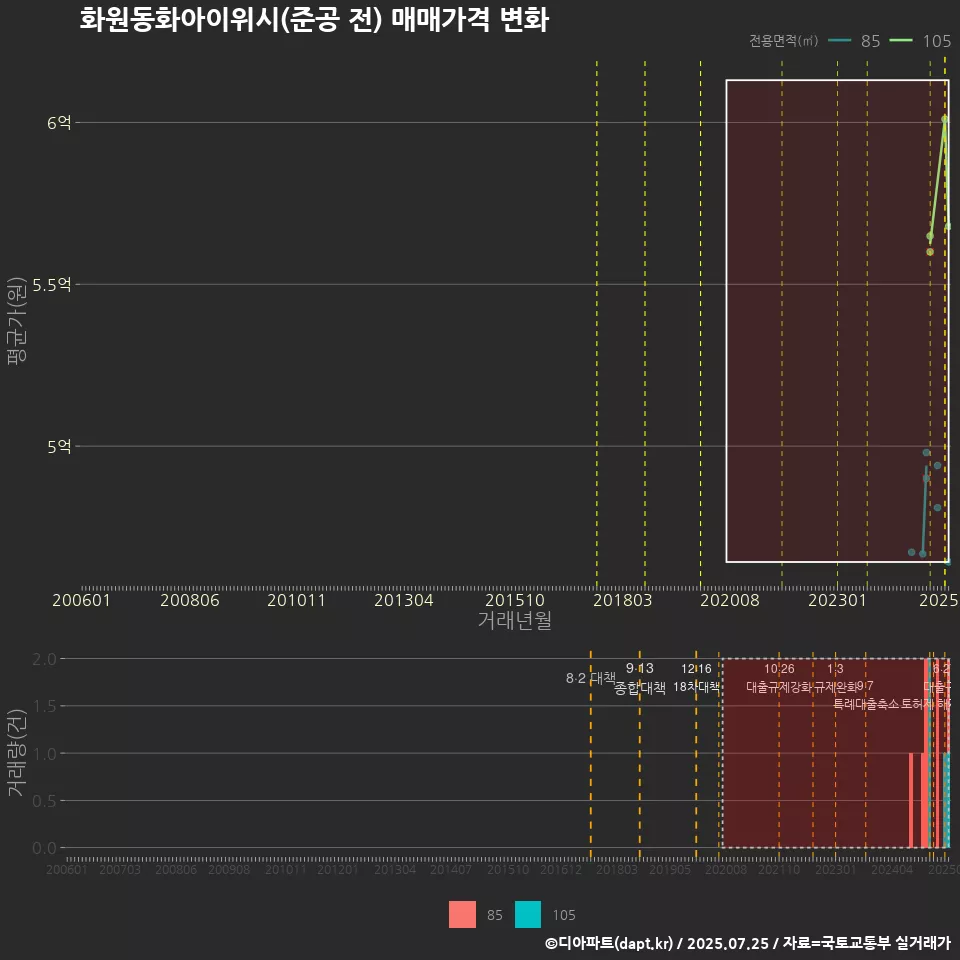Click the red 85 swatch in bottom legend

[462, 915]
